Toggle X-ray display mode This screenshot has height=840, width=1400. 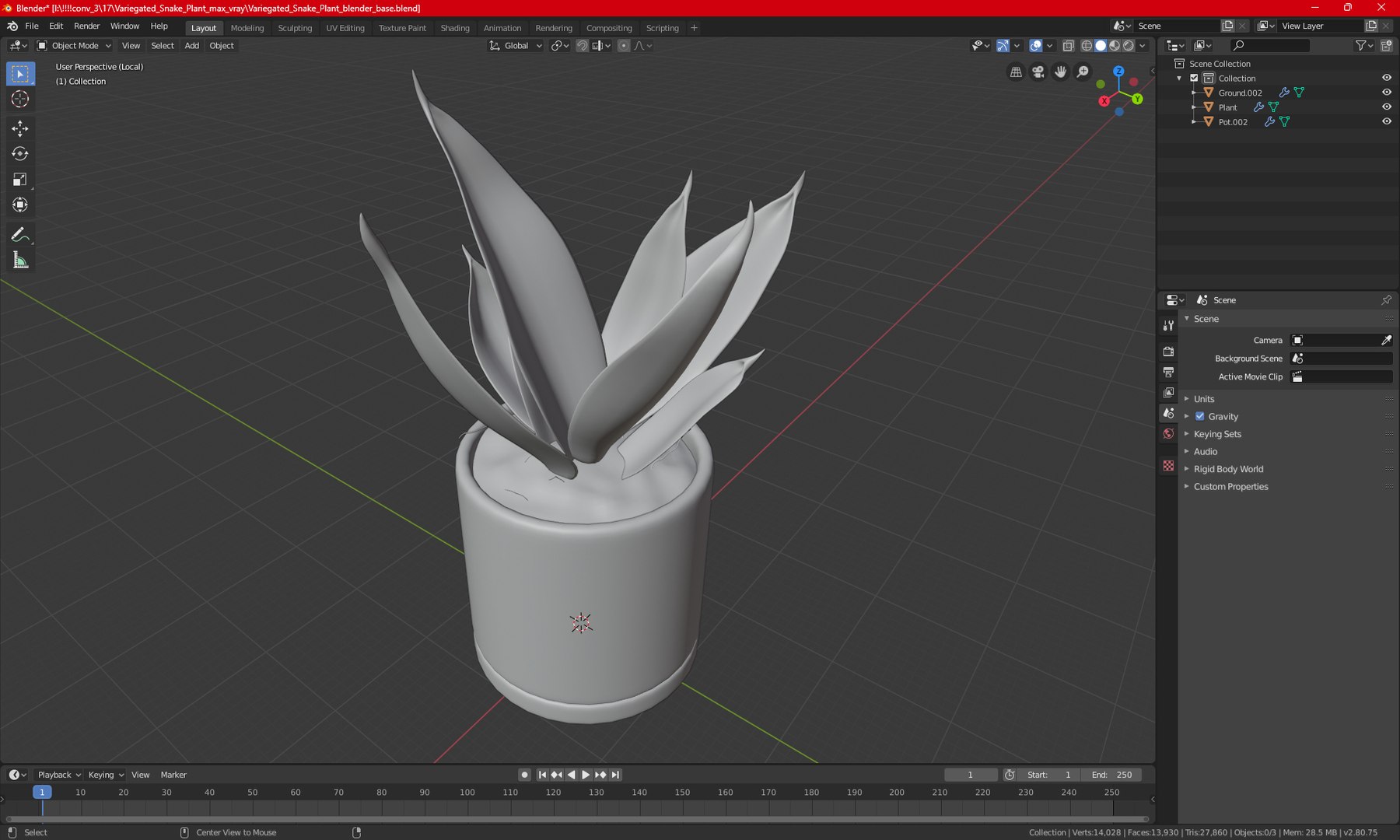tap(1068, 46)
